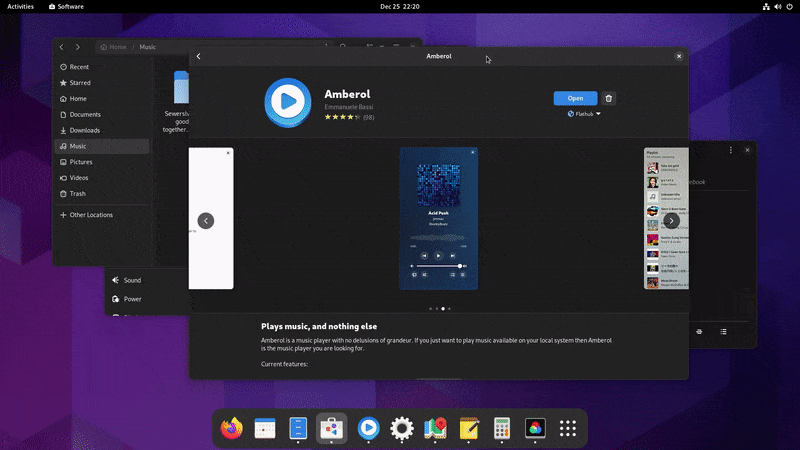
Task: Click Home in the Files path bar
Action: [x=113, y=47]
